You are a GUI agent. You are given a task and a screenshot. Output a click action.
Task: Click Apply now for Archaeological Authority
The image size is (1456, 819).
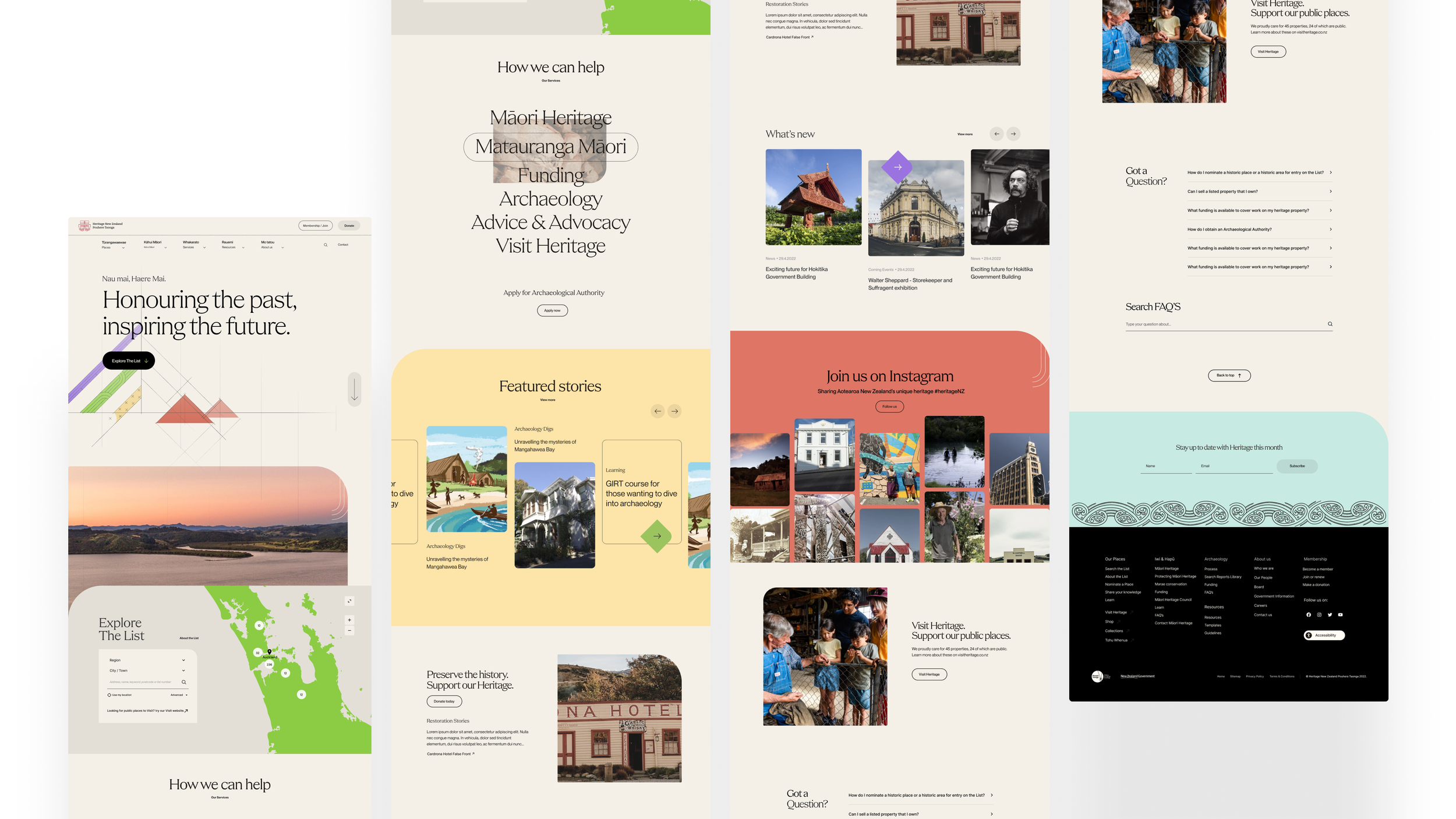[x=552, y=310]
